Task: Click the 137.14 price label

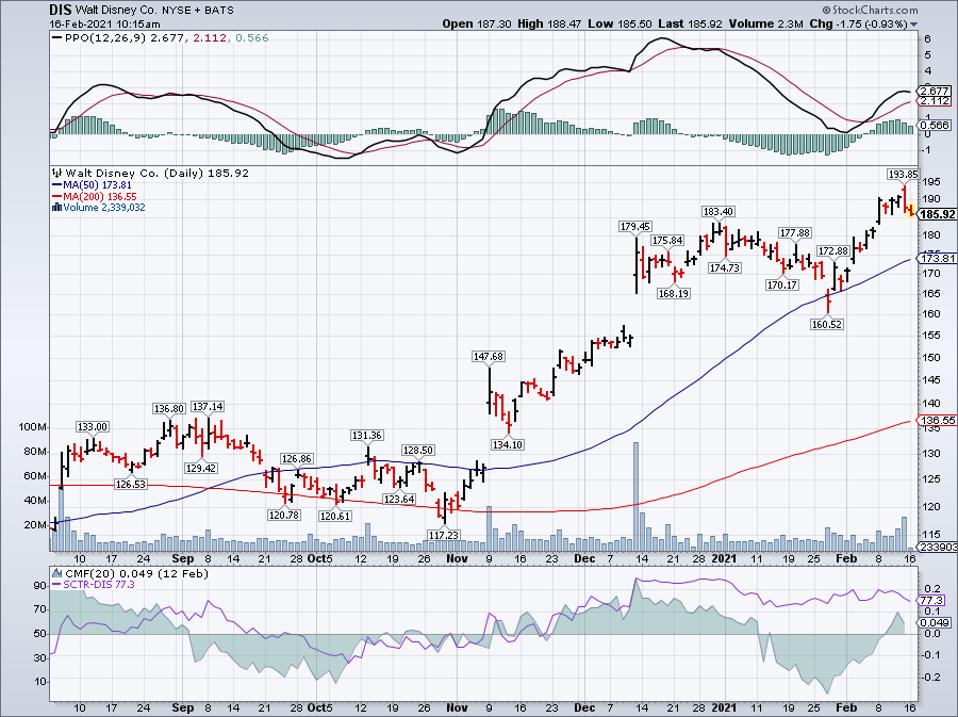Action: (x=208, y=407)
